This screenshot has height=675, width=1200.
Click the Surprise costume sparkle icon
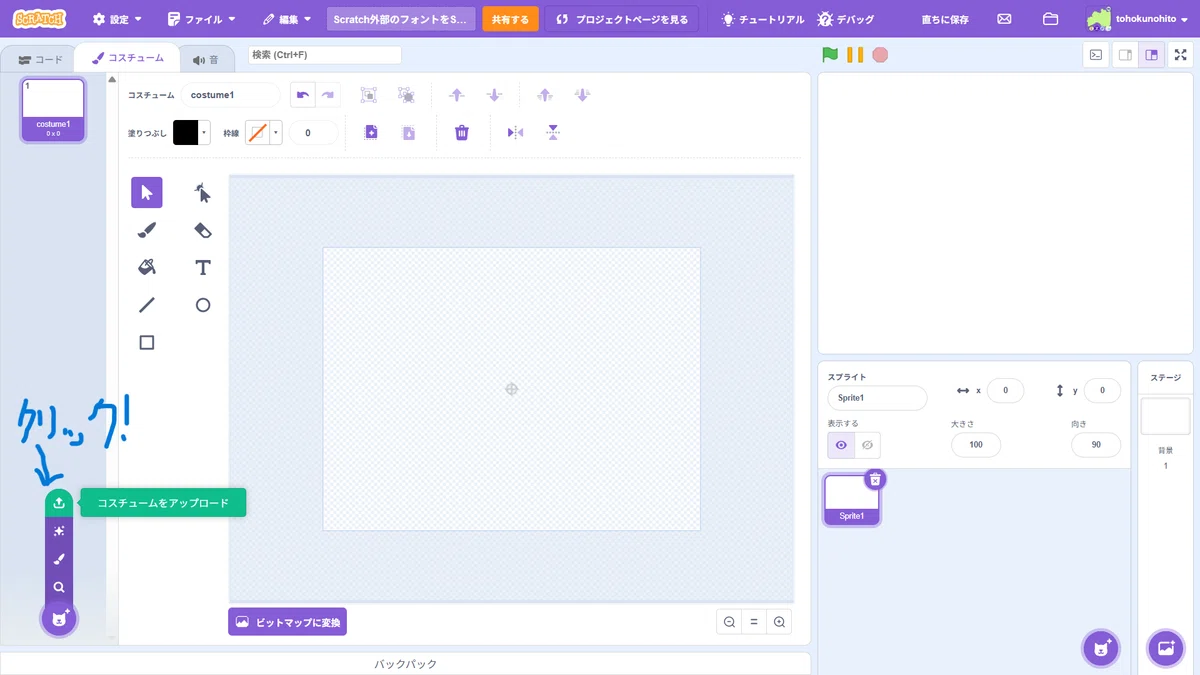pos(59,531)
